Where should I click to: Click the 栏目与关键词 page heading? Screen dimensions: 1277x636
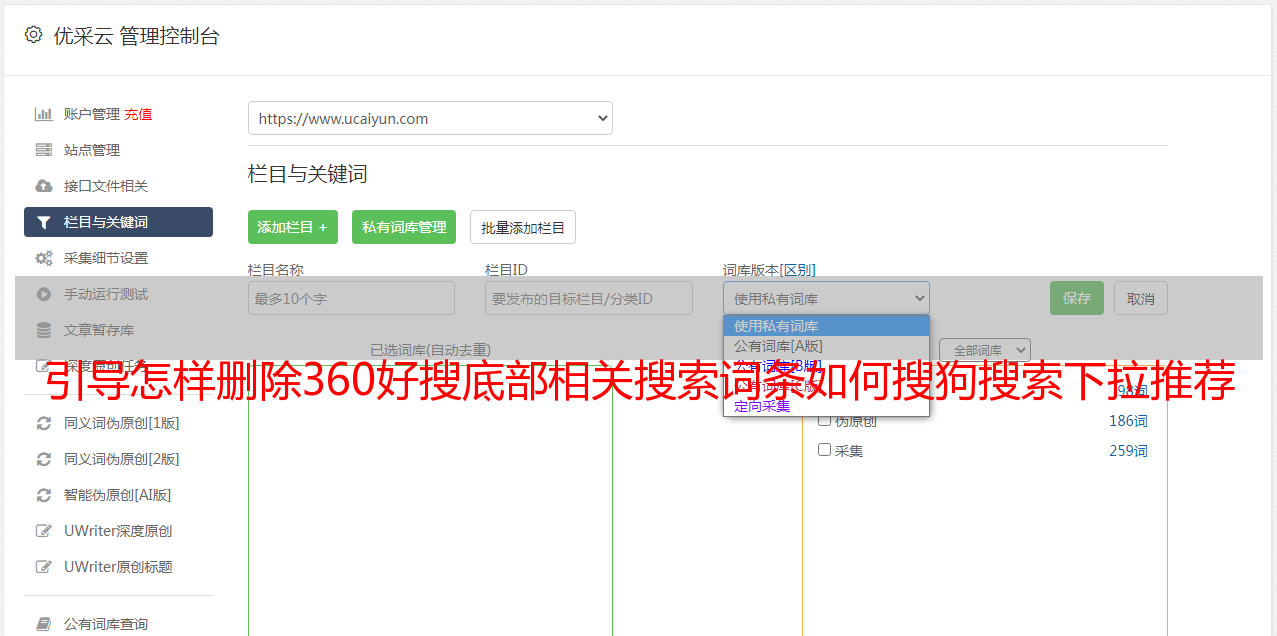pos(308,174)
